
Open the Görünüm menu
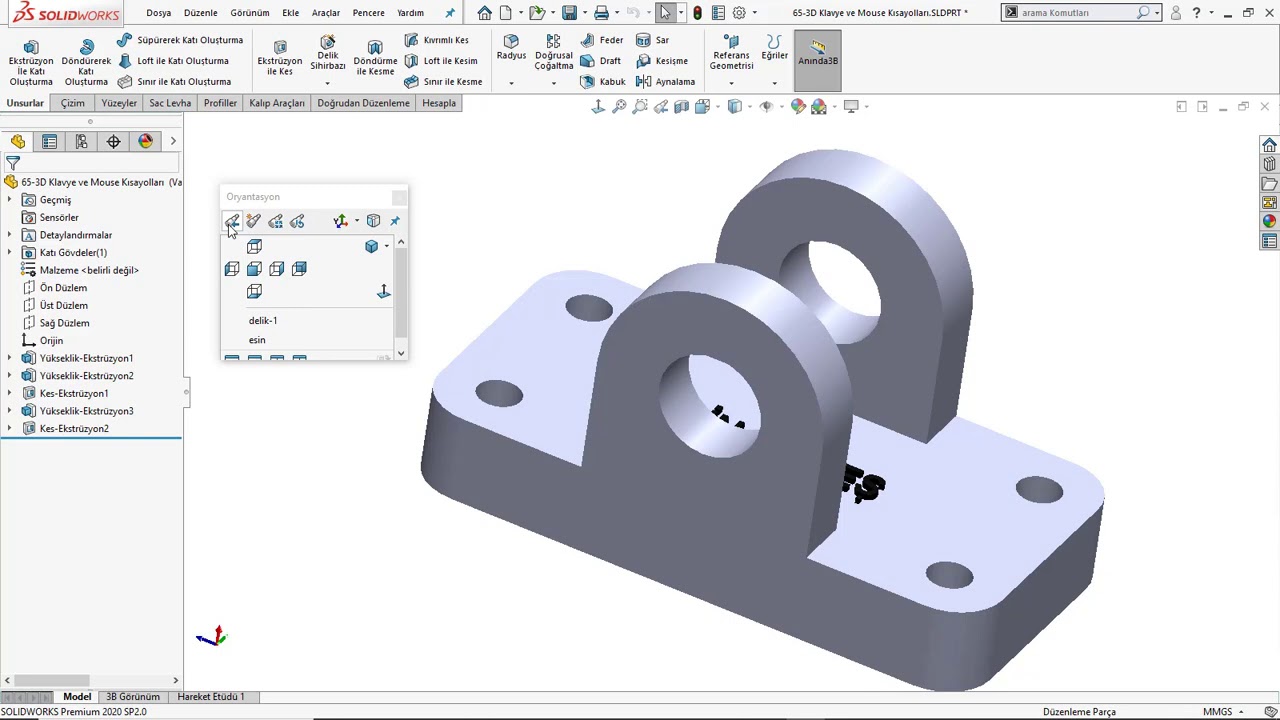coord(250,13)
